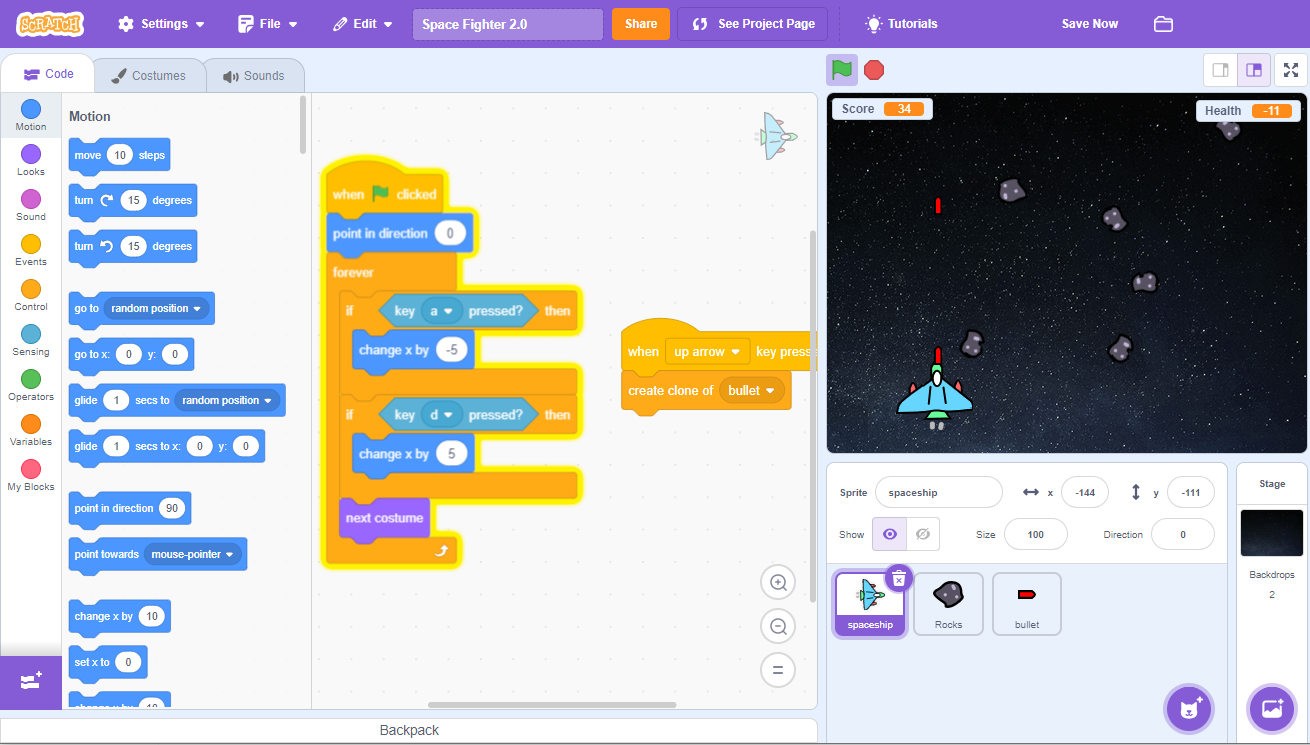Stop the project with the red stop sign
Screen dimensions: 1310x745
pos(874,70)
